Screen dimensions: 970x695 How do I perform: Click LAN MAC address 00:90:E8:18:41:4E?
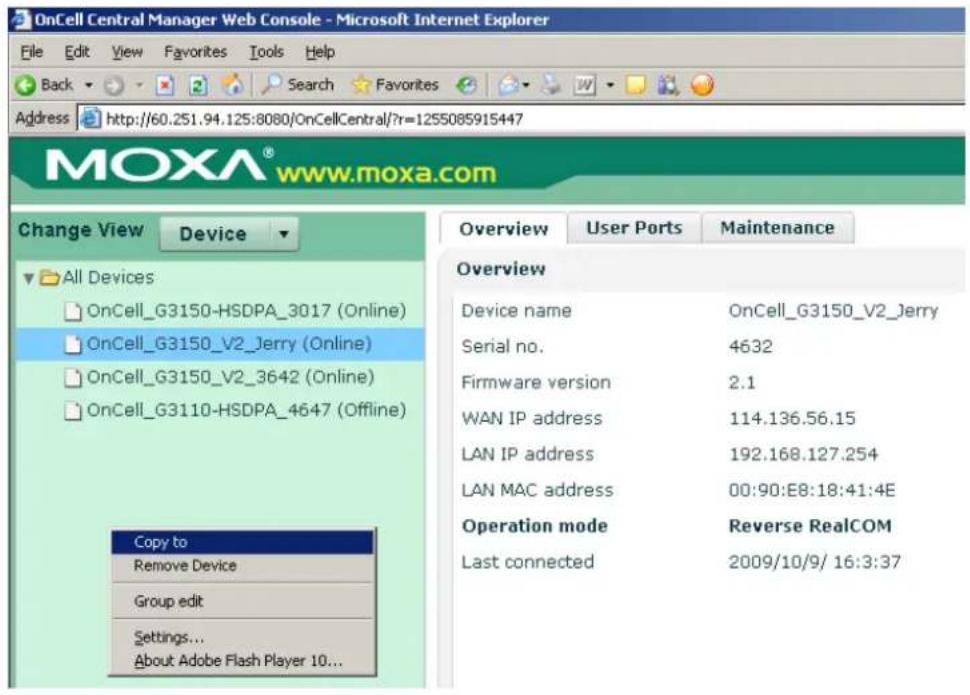(x=812, y=490)
